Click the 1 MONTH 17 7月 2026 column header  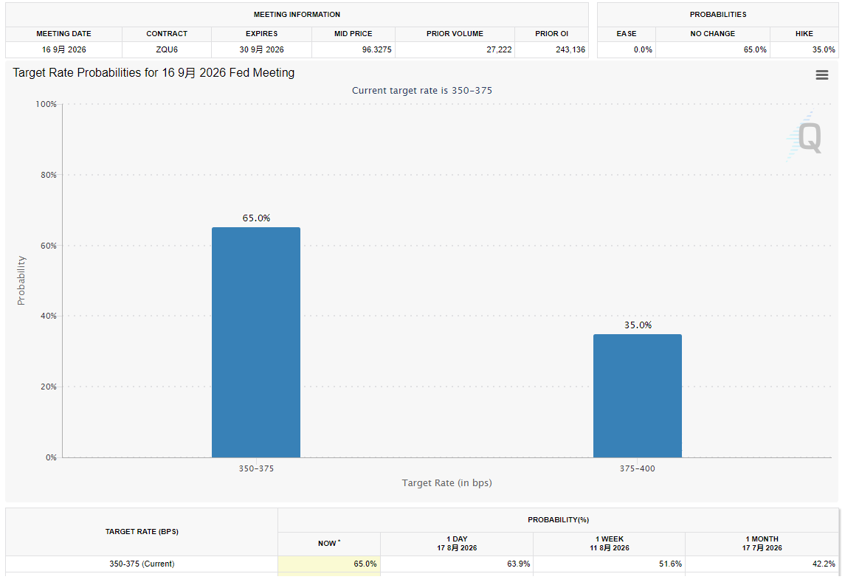tap(762, 544)
